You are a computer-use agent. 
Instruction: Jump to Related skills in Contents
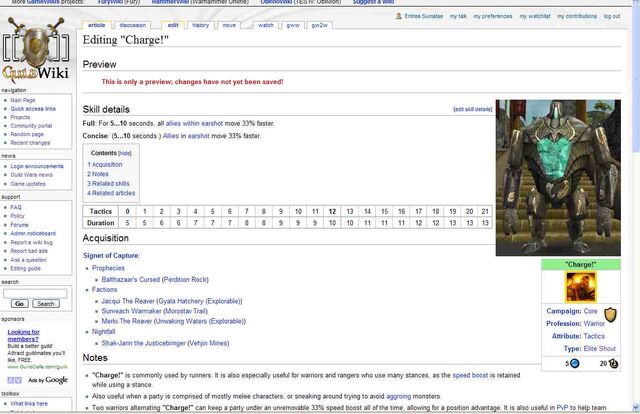(x=109, y=183)
